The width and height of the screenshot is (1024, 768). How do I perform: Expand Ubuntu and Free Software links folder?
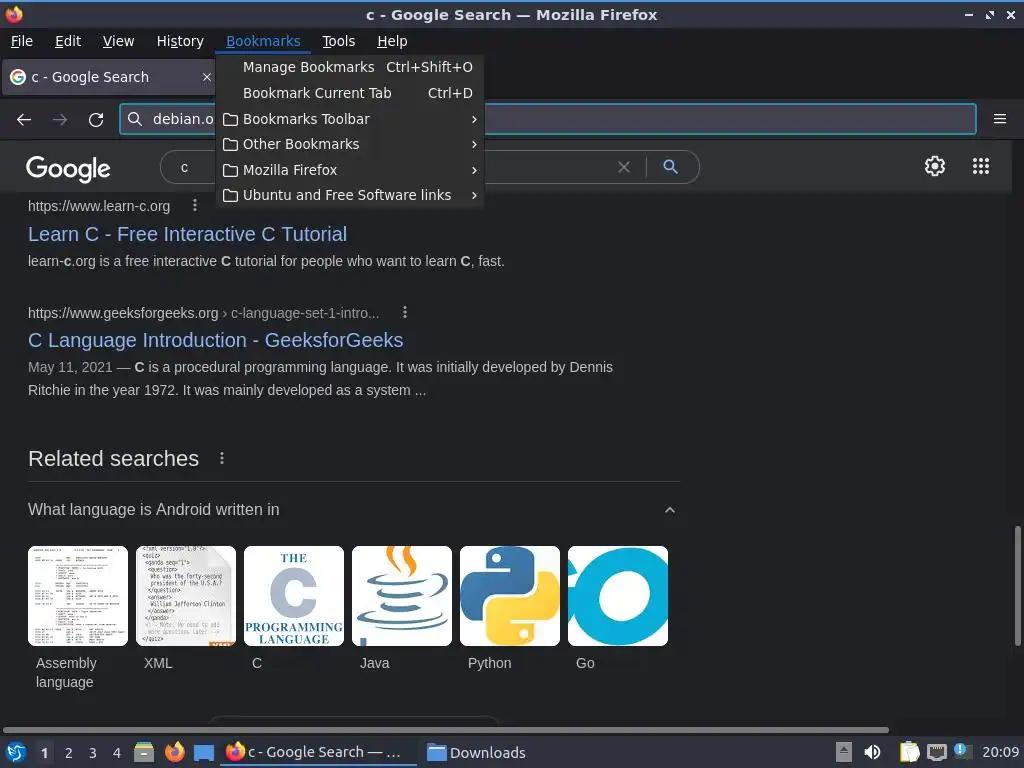coord(349,195)
